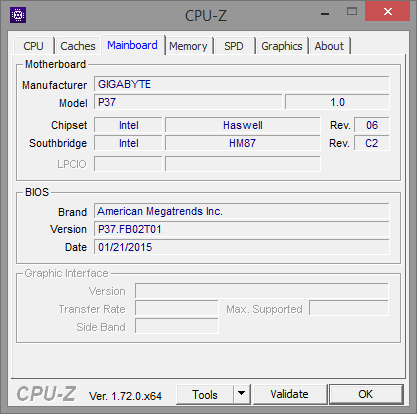
Task: Click the empty LPCIO vendor field
Action: click(128, 164)
